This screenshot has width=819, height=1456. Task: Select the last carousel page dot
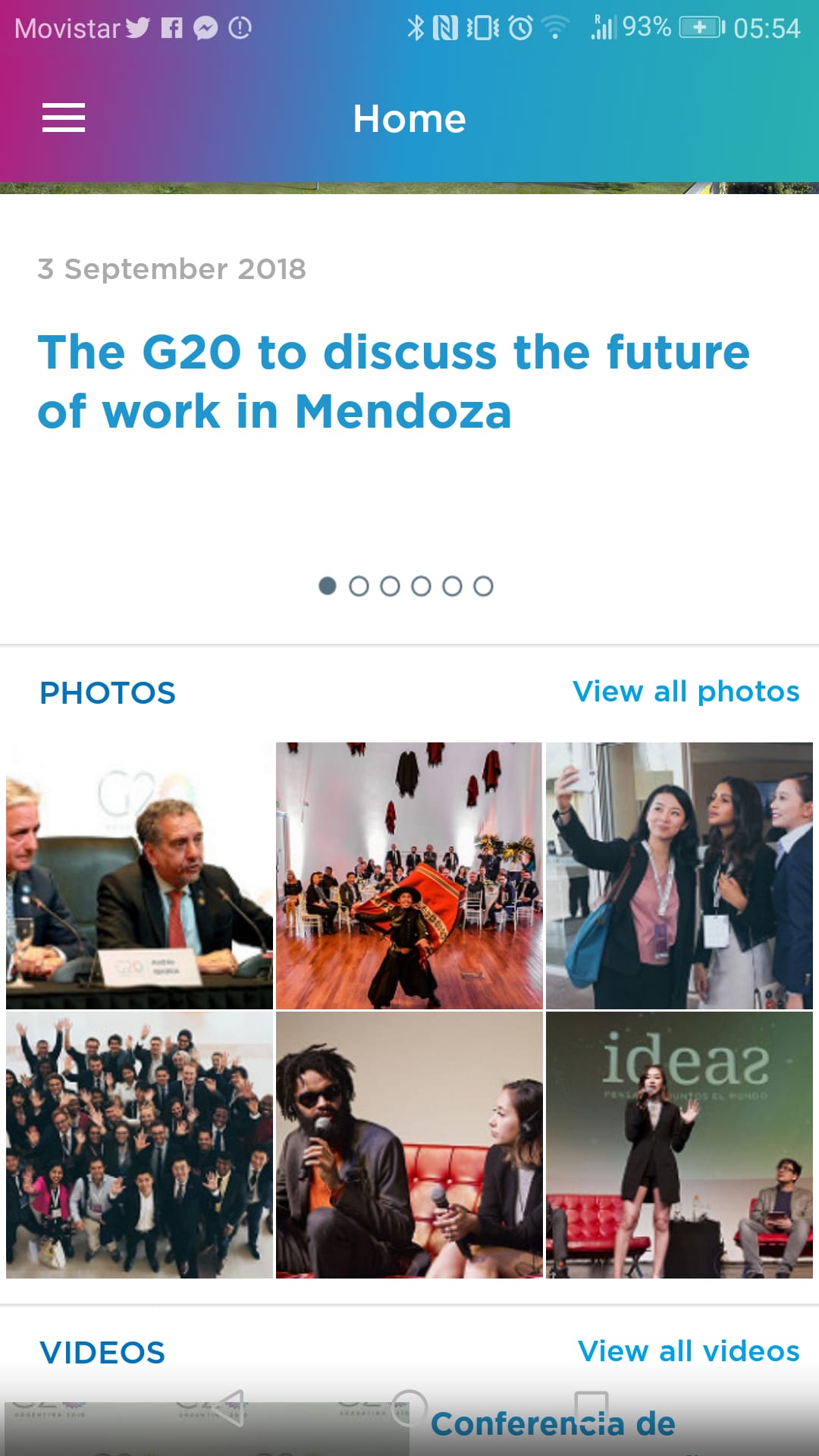pyautogui.click(x=483, y=586)
